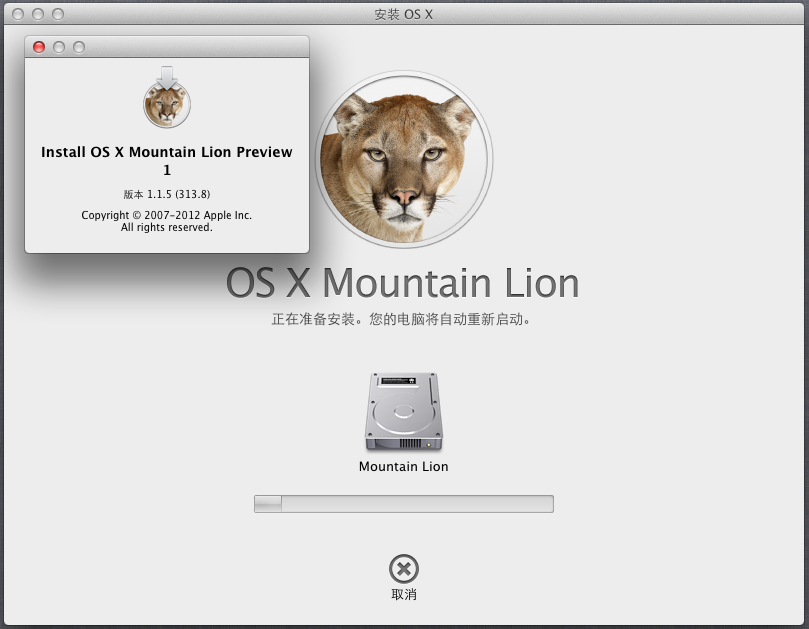This screenshot has width=809, height=629.
Task: Click the installation progress bar
Action: coord(403,504)
